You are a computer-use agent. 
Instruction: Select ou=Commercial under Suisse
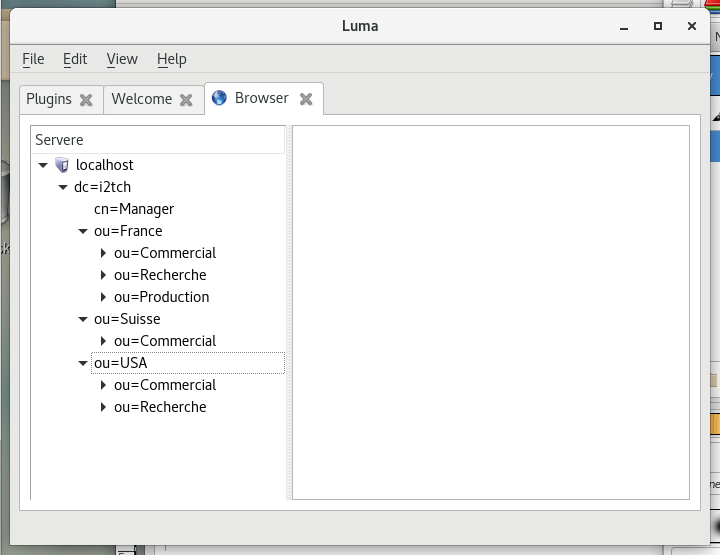[x=164, y=341]
